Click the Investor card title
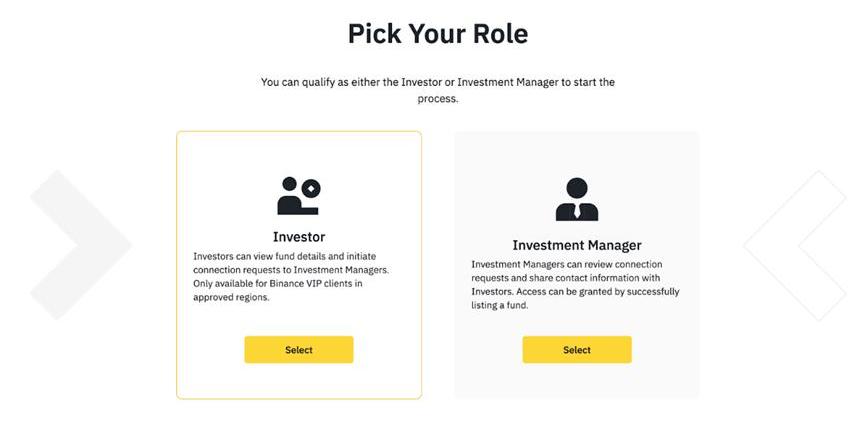The height and width of the screenshot is (428, 865). pos(298,237)
